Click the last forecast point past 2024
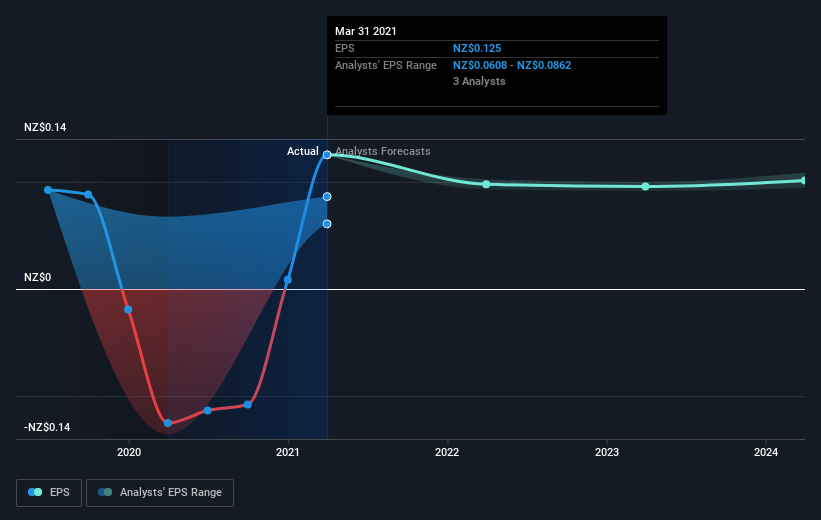821x520 pixels. pos(804,181)
